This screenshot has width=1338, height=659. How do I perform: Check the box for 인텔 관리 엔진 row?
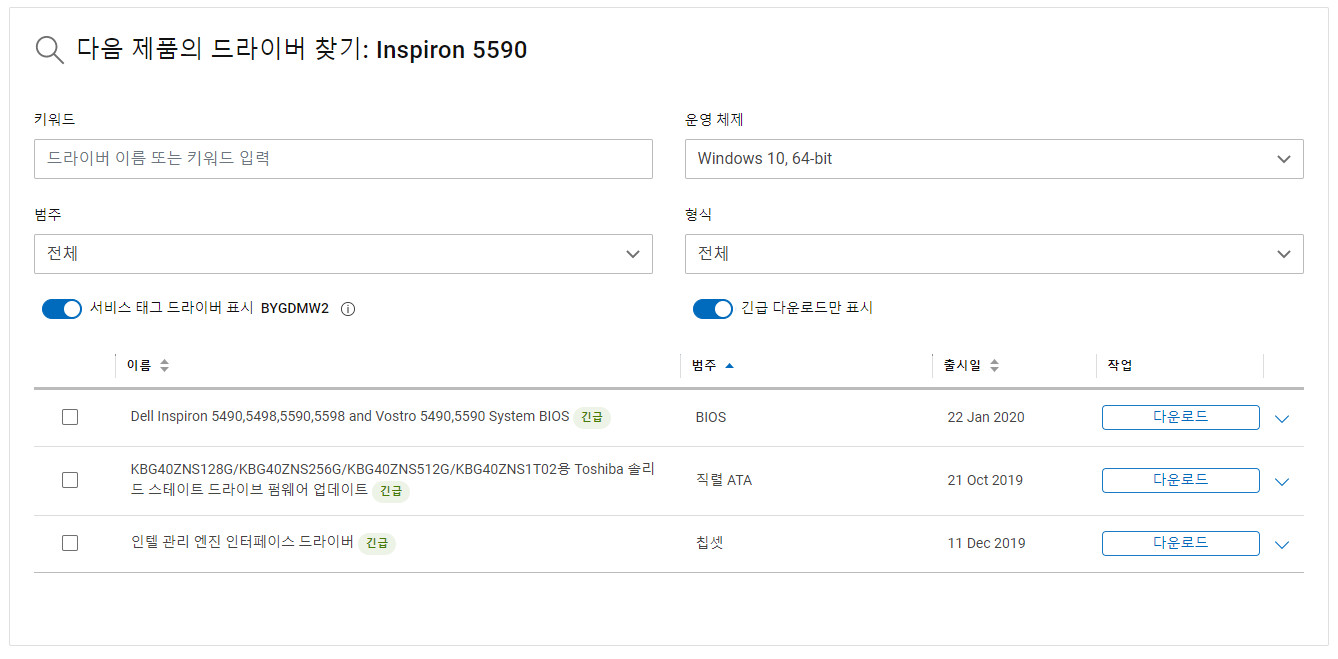tap(70, 543)
